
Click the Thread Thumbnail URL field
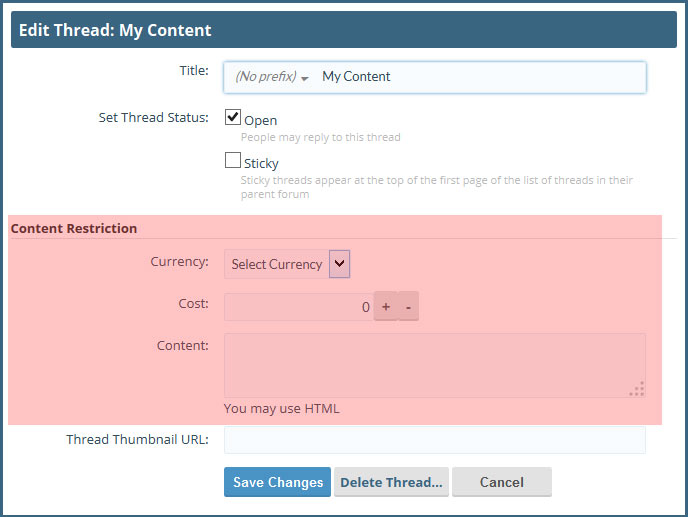(x=434, y=440)
